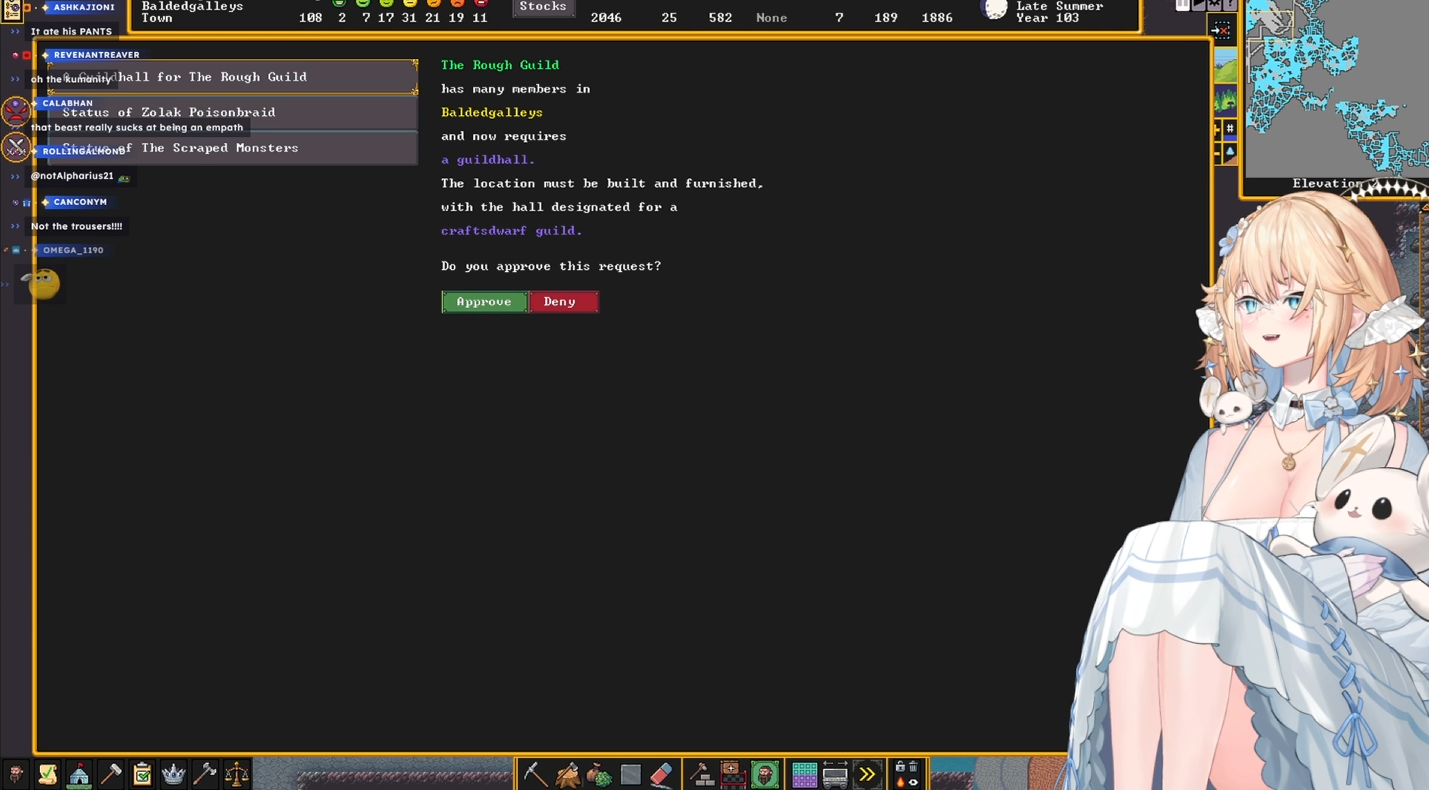Open the nobles crown icon
Screen dimensions: 1429x790
(x=173, y=774)
